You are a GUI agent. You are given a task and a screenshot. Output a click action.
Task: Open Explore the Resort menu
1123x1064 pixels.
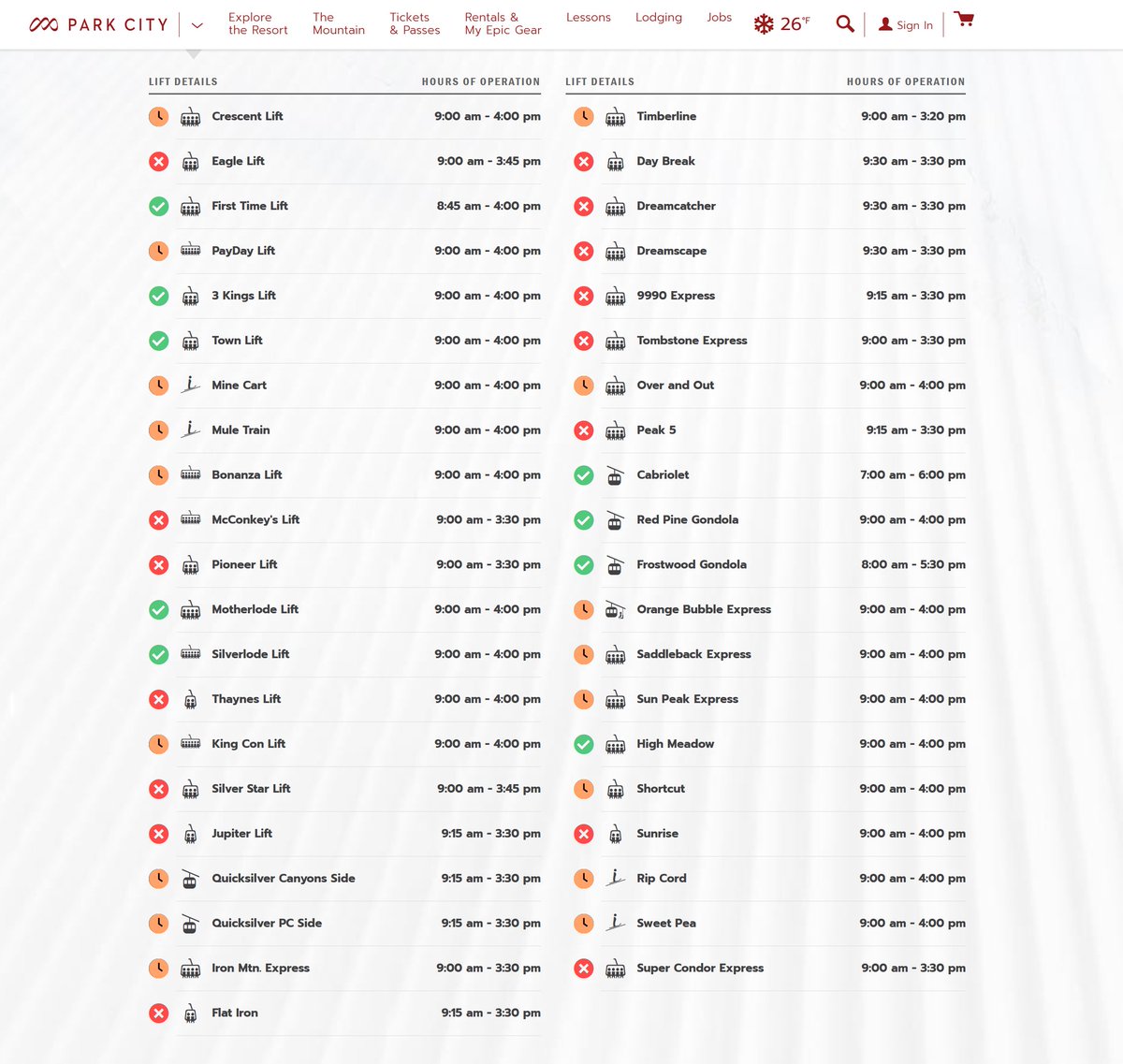258,23
